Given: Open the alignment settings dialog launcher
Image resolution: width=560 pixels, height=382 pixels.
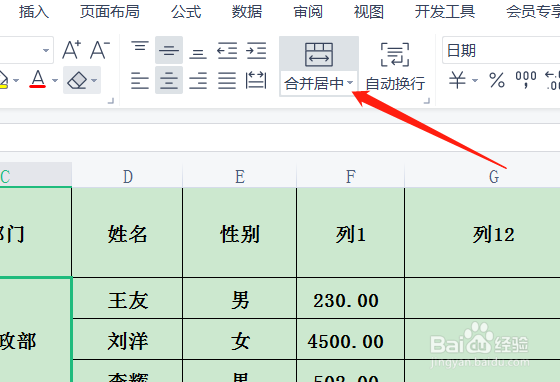Looking at the screenshot, I should point(427,101).
